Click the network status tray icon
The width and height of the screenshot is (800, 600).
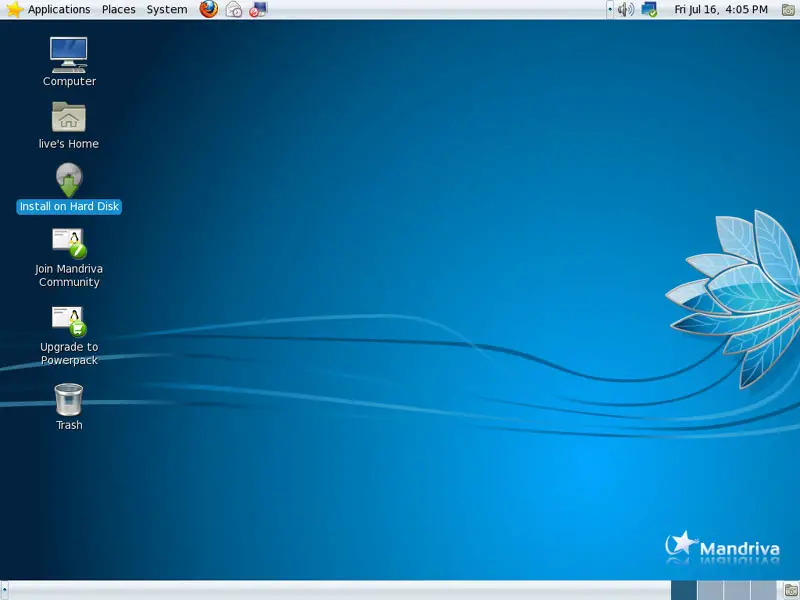pos(649,9)
